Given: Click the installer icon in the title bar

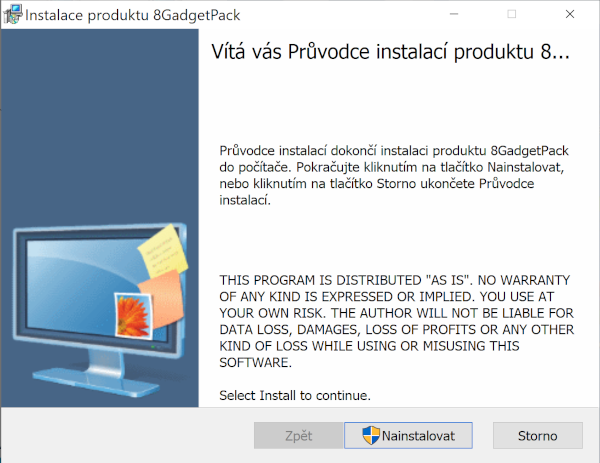Looking at the screenshot, I should click(13, 14).
